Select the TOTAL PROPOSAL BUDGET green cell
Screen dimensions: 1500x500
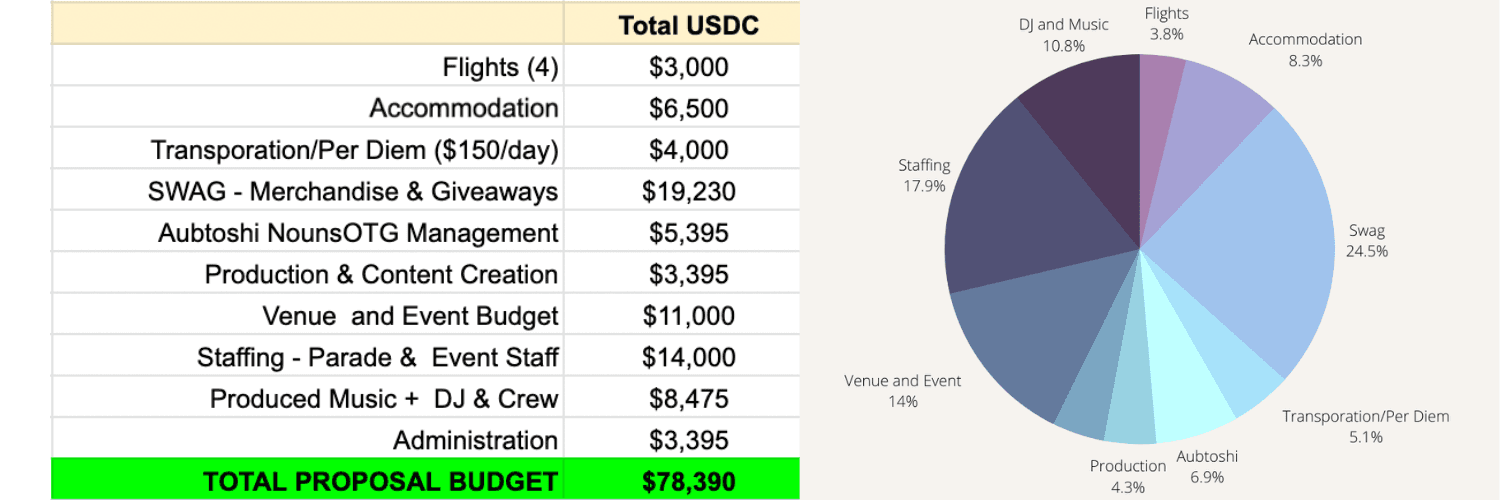[380, 481]
